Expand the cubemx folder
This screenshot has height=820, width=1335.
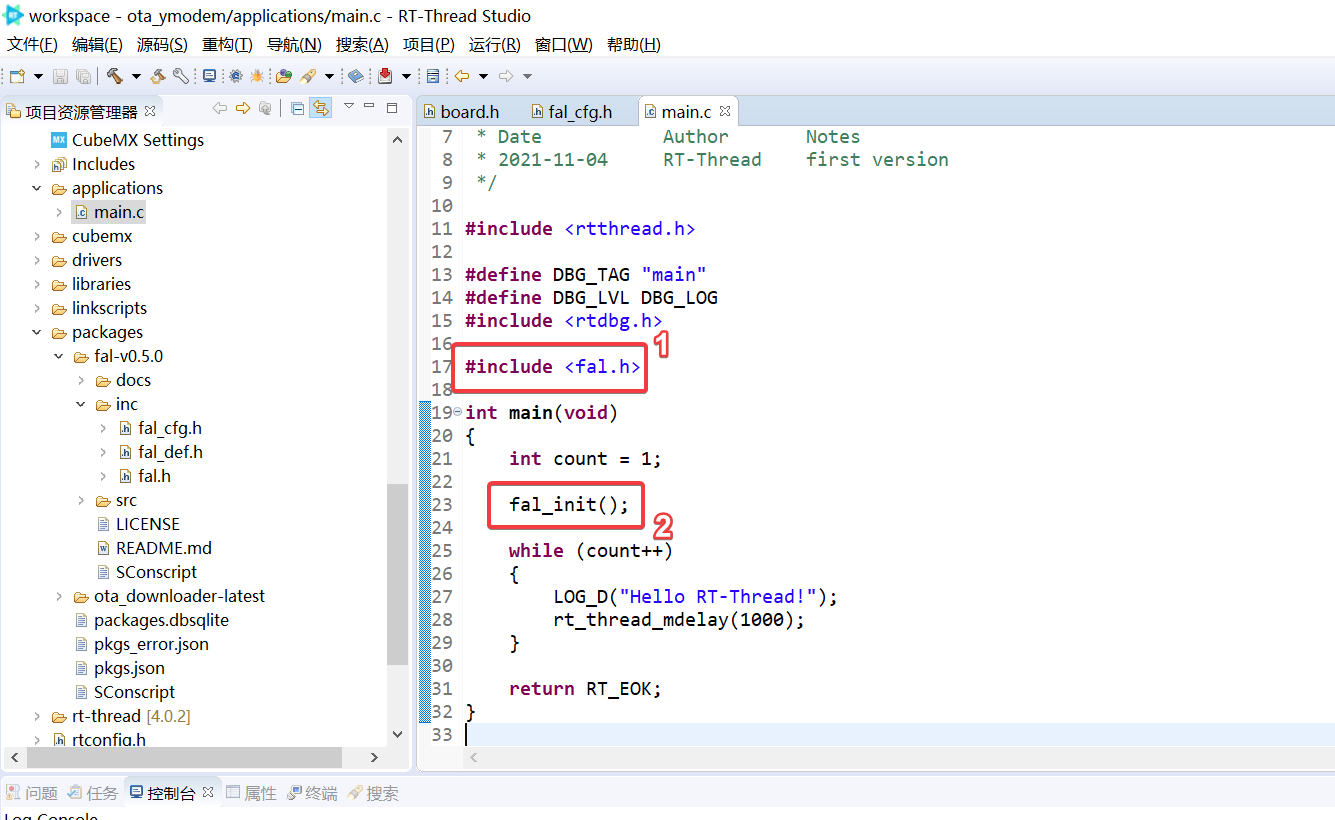(x=37, y=236)
